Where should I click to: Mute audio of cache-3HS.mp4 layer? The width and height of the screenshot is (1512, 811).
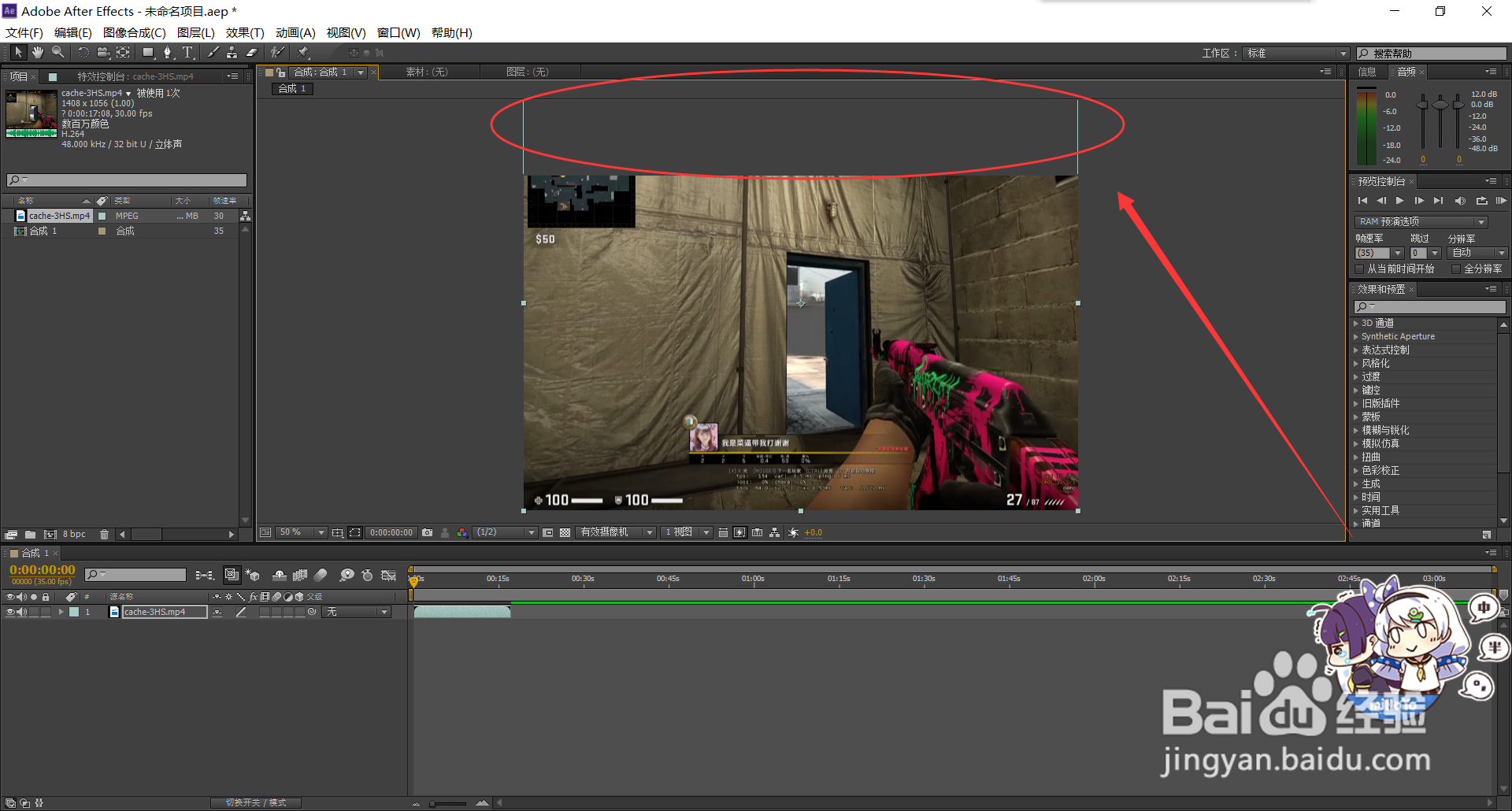(x=22, y=612)
